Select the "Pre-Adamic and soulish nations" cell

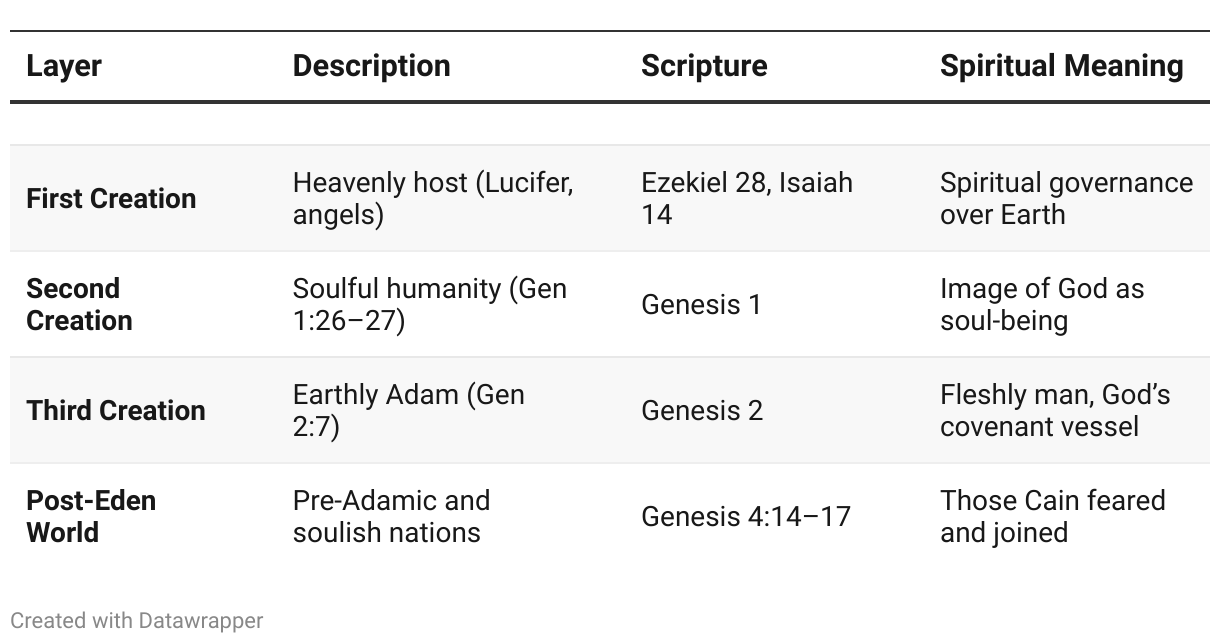tap(391, 516)
